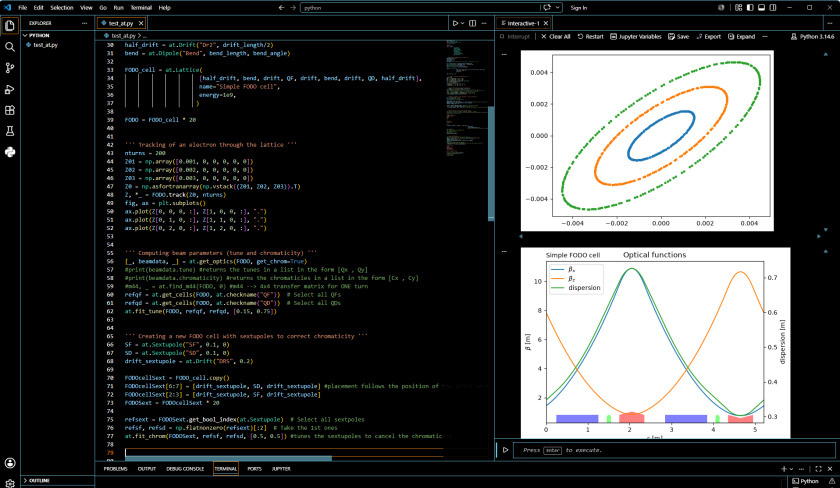Click Clear All in interactive toolbar
The image size is (840, 488).
tap(556, 36)
